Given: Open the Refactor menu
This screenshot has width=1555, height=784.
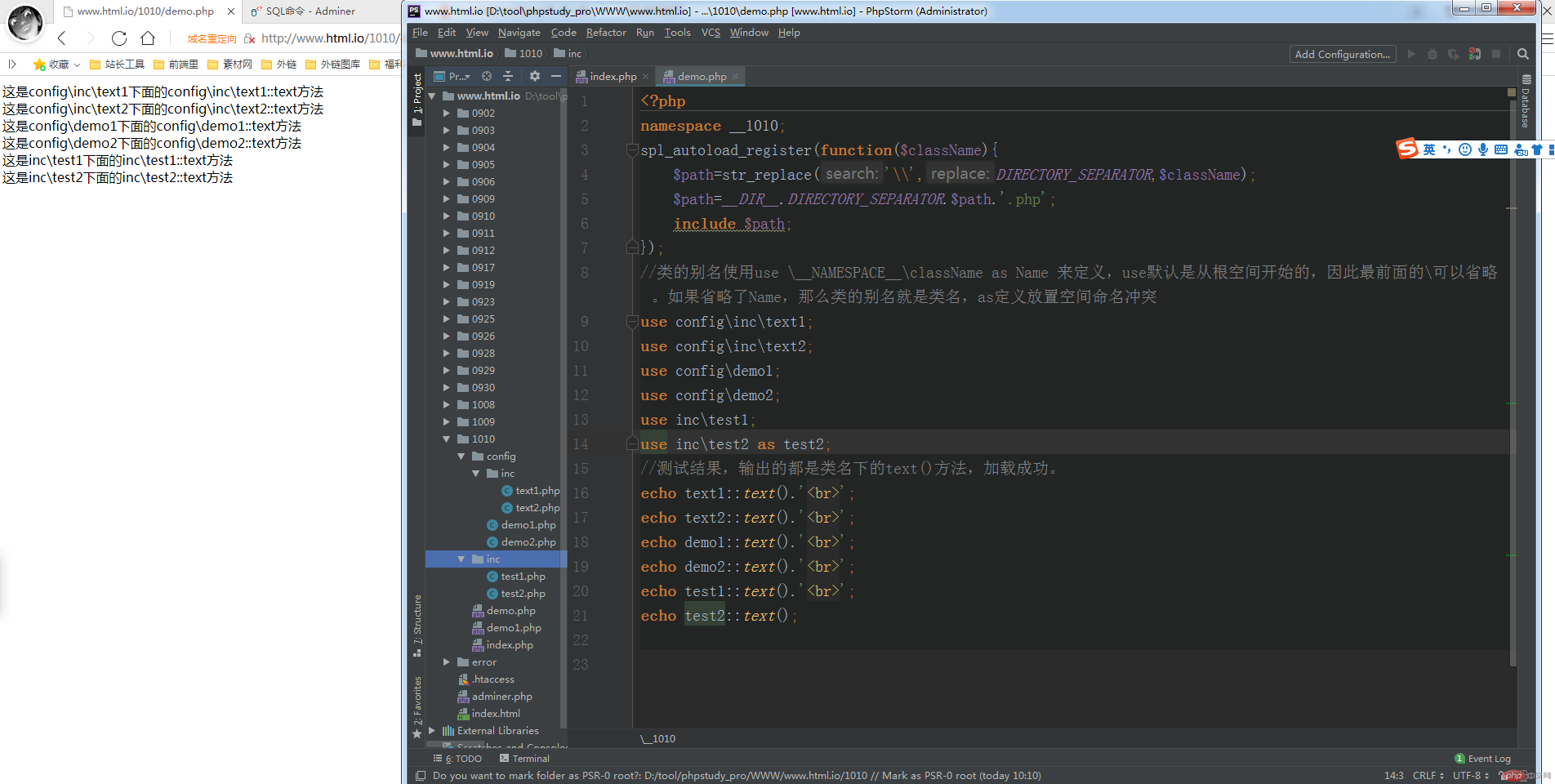Looking at the screenshot, I should 606,33.
